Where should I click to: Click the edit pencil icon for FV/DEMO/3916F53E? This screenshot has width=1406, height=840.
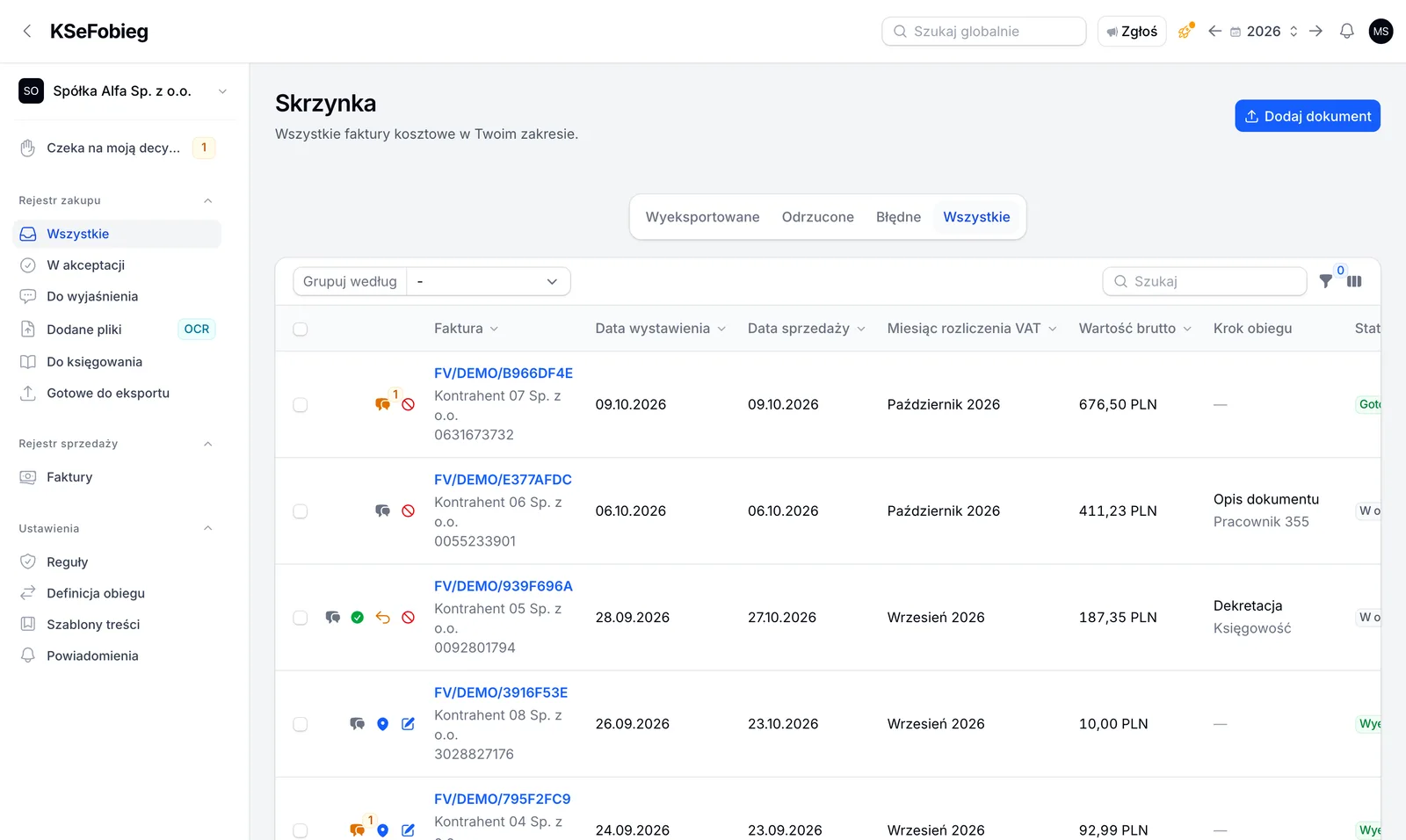pos(408,724)
